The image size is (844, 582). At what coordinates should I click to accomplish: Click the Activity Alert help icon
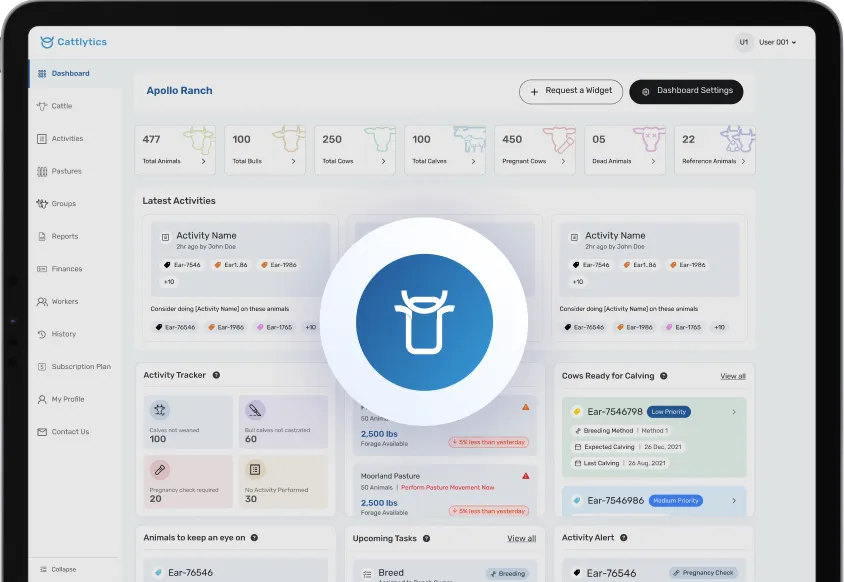[623, 537]
